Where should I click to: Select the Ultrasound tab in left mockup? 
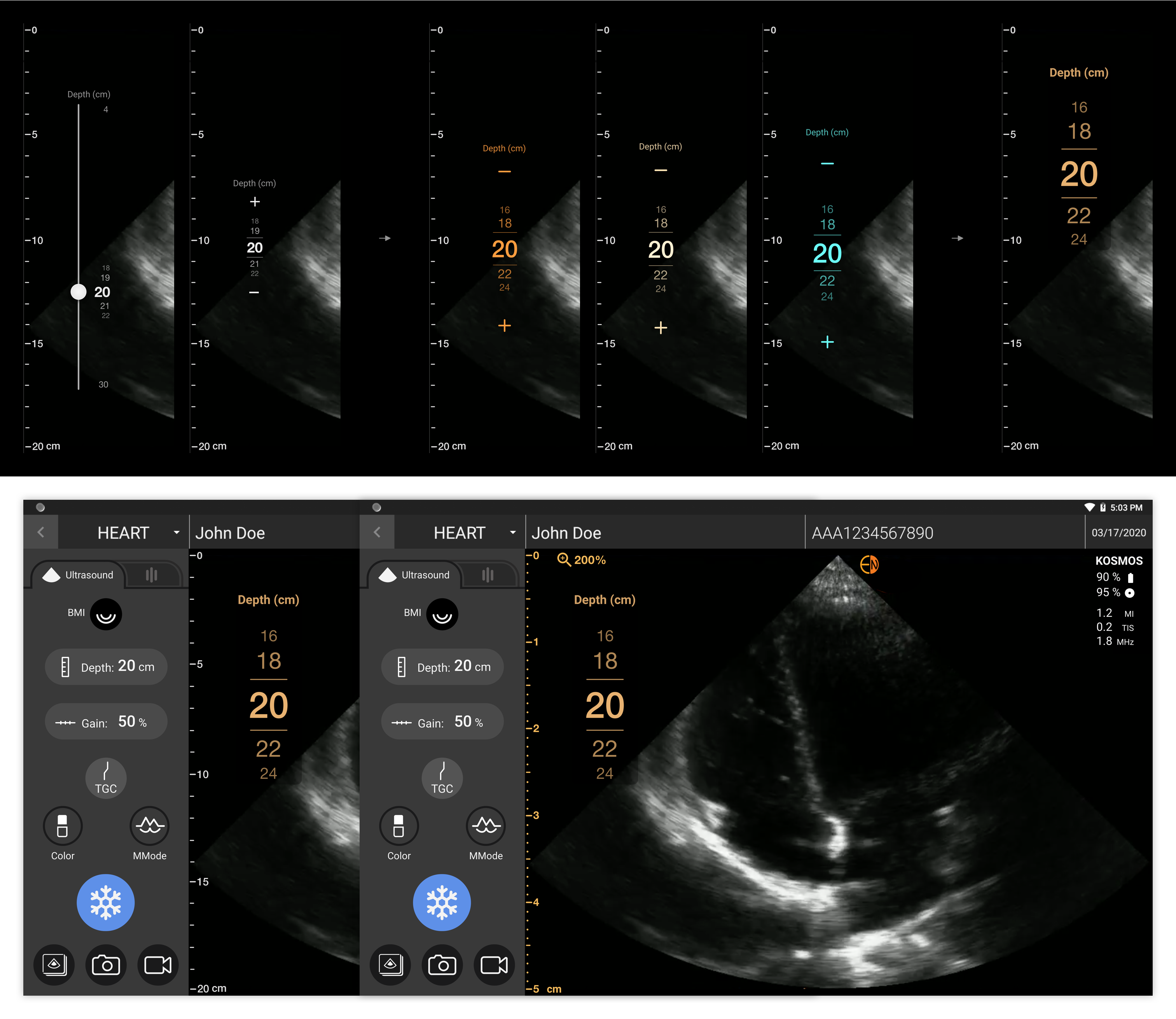pos(77,575)
